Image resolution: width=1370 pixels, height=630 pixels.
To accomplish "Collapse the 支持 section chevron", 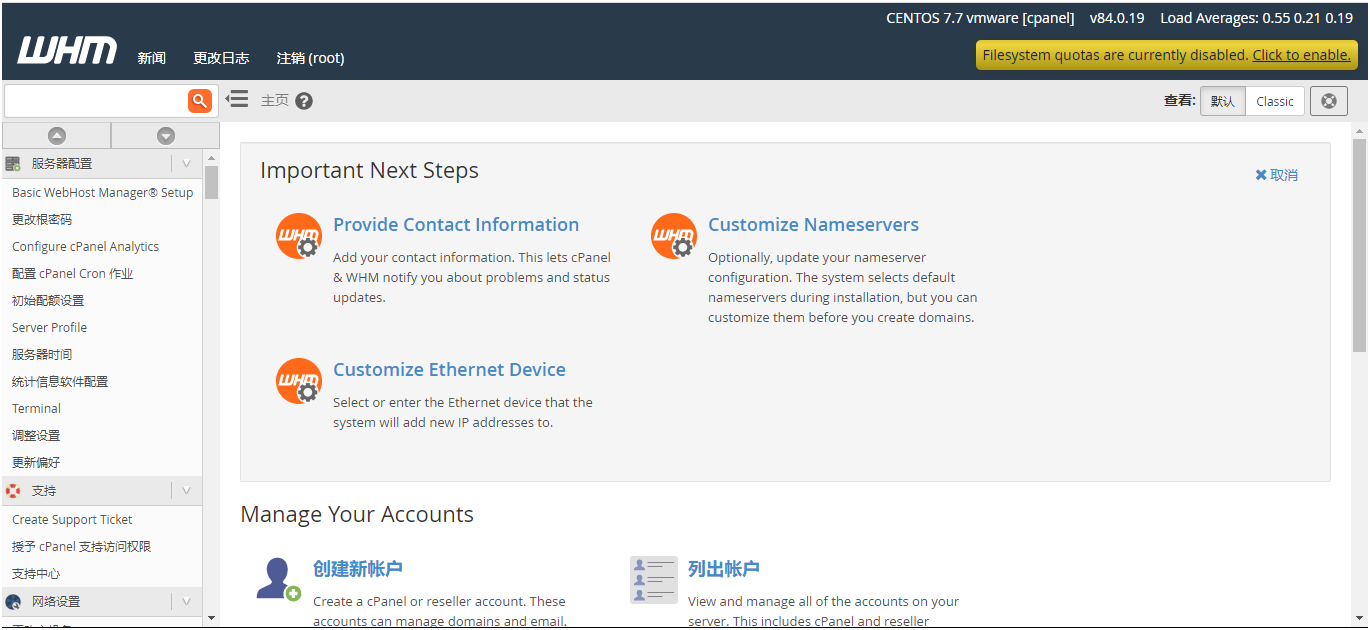I will pyautogui.click(x=186, y=491).
